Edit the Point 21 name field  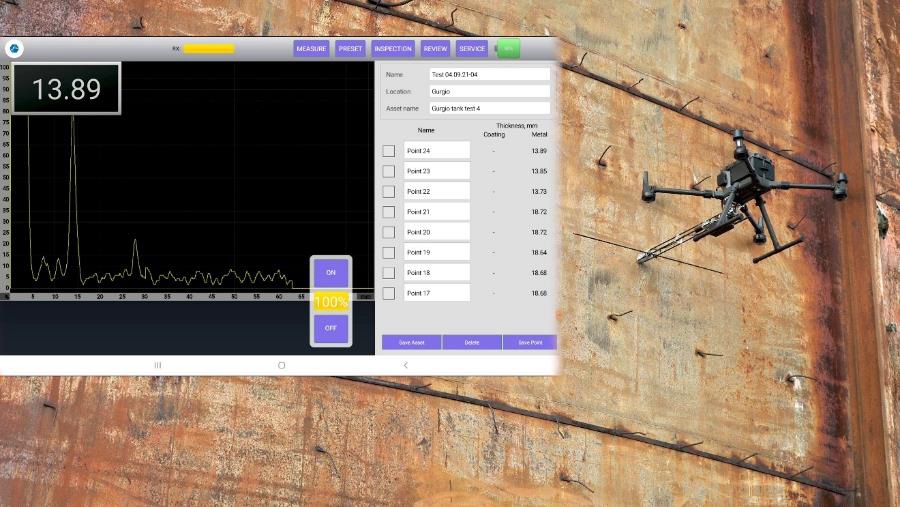pos(437,212)
